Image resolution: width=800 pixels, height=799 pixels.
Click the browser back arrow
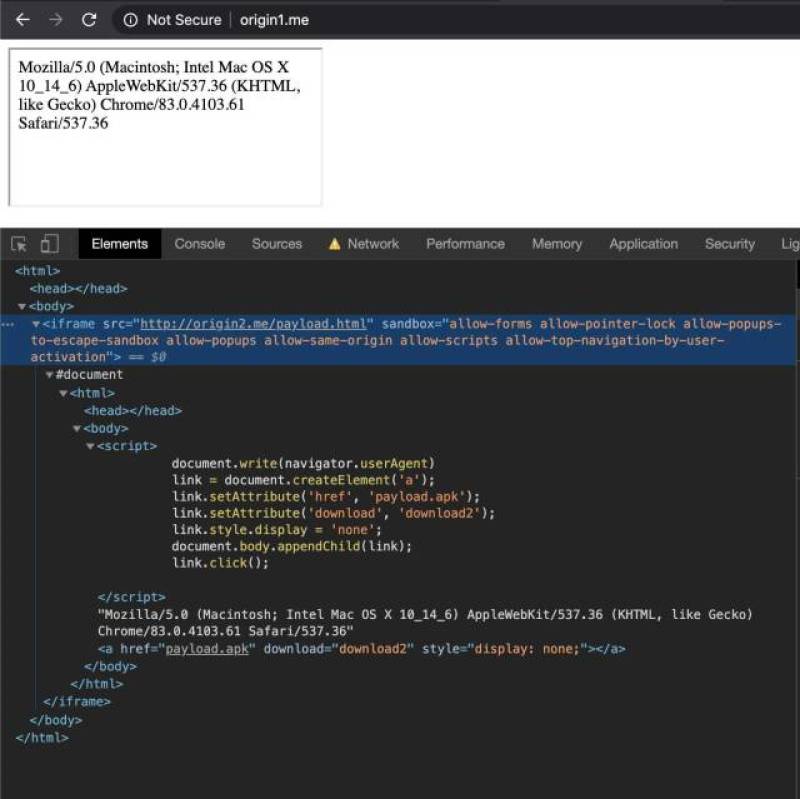[x=23, y=20]
